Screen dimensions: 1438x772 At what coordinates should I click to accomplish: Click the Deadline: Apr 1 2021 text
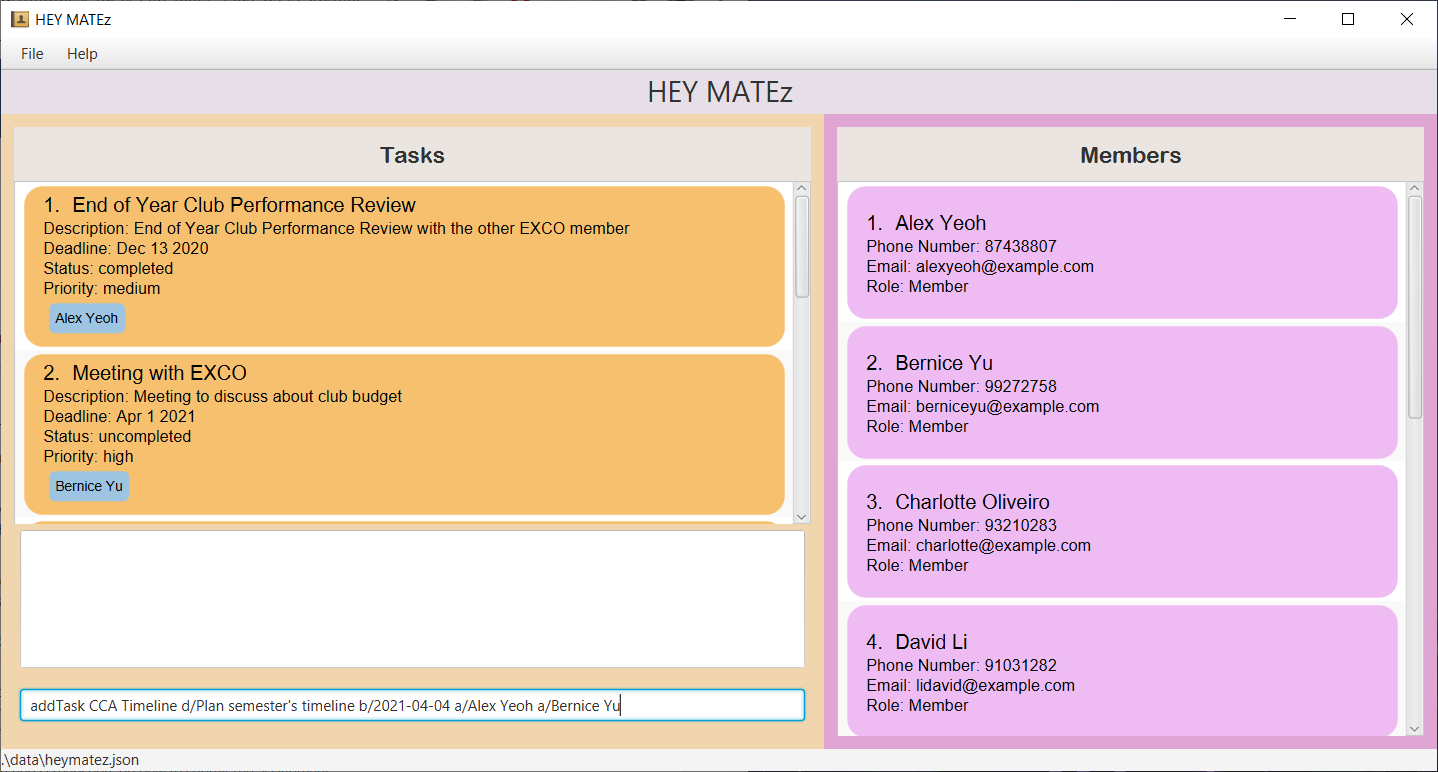(x=119, y=416)
